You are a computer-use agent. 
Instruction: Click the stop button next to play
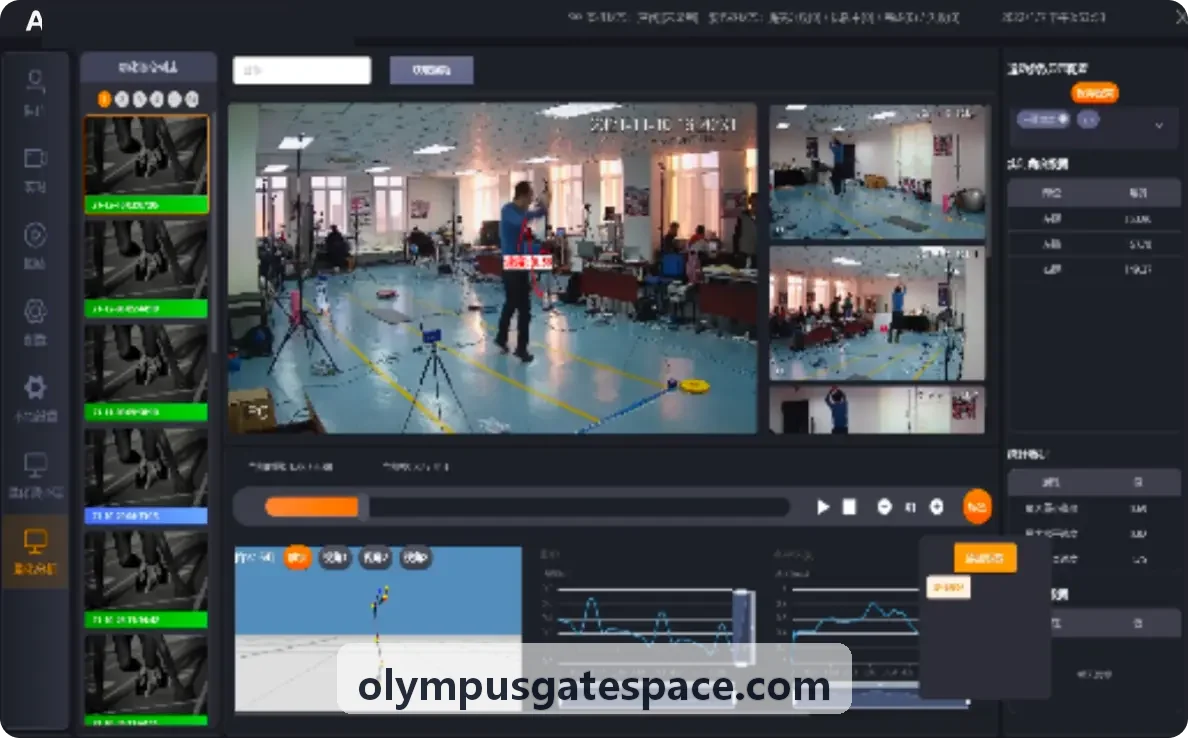(849, 507)
